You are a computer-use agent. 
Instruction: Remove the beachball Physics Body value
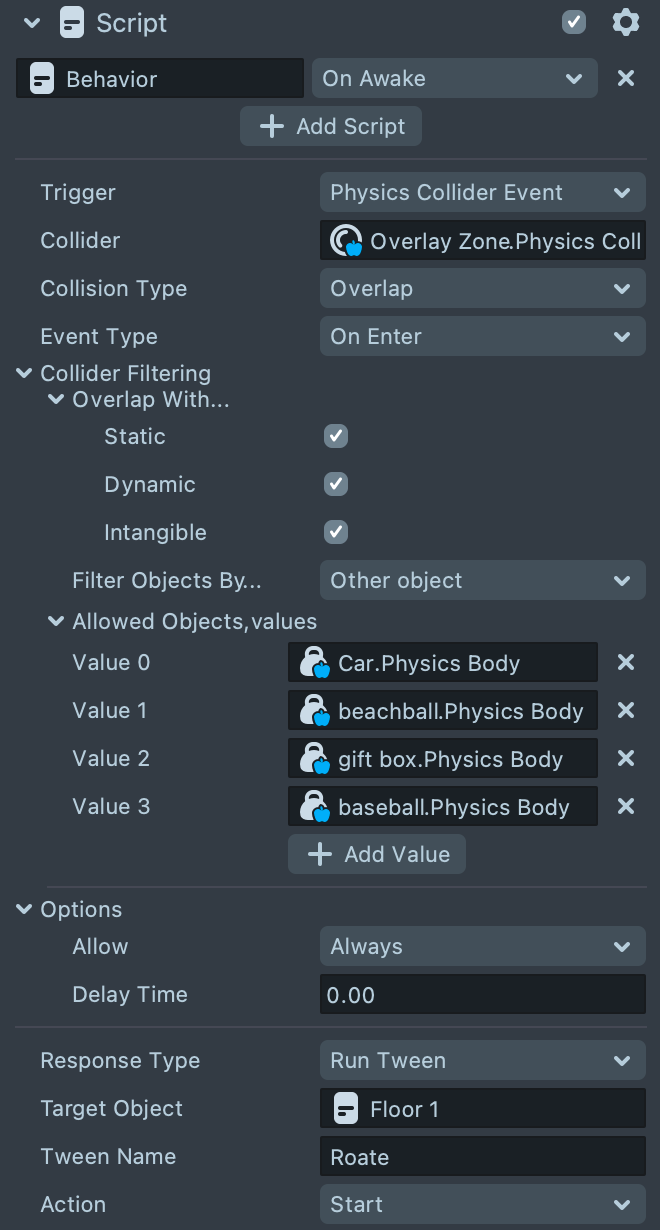pyautogui.click(x=626, y=710)
